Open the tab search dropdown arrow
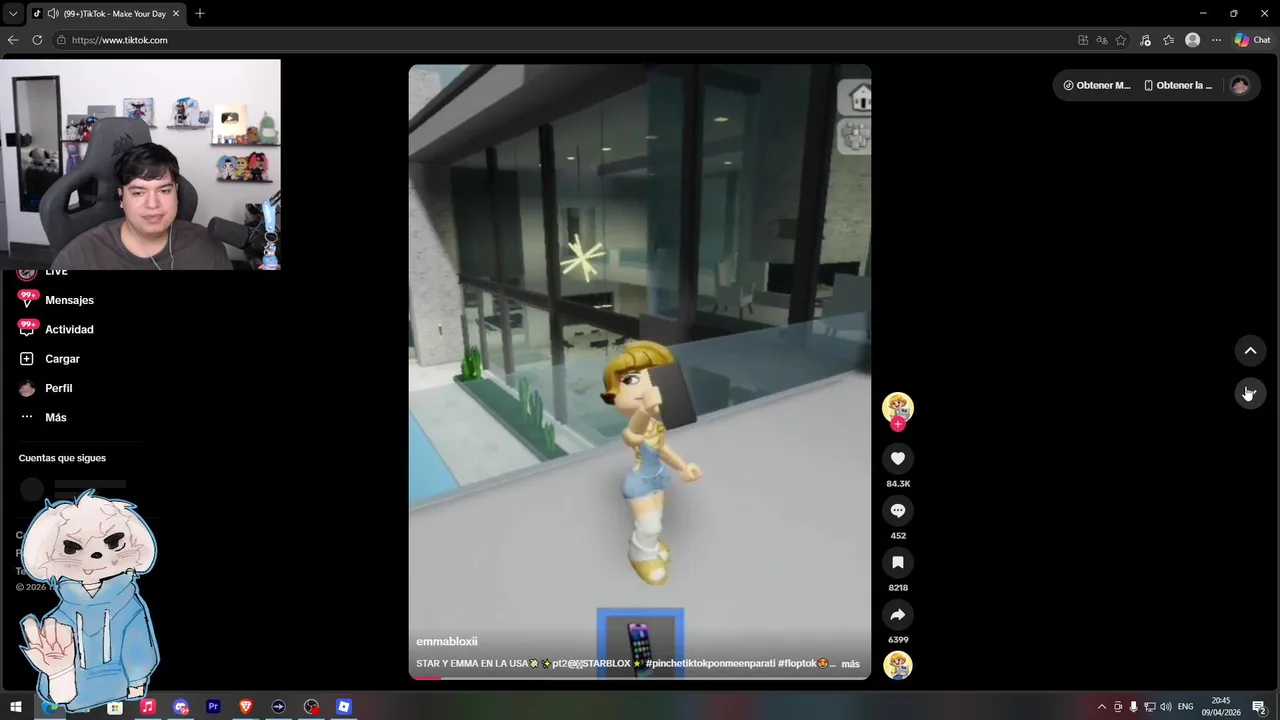This screenshot has width=1280, height=720. [12, 14]
